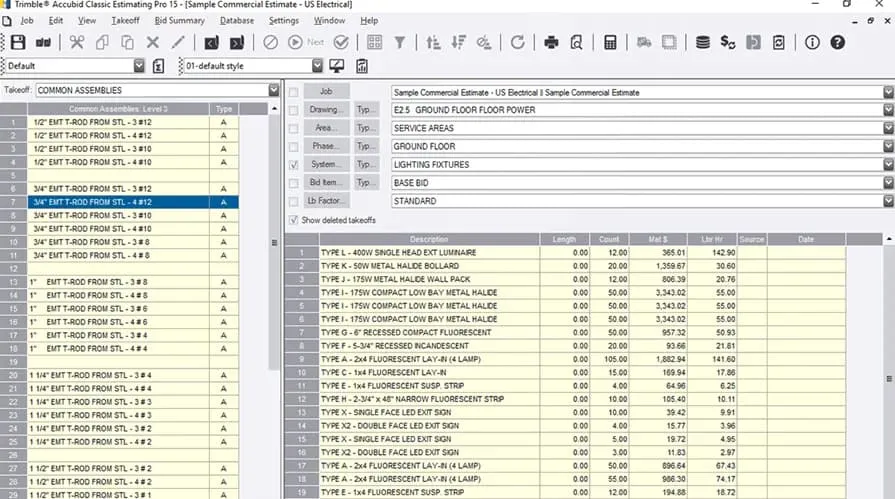Click the help question mark icon
The width and height of the screenshot is (895, 499).
click(x=837, y=42)
